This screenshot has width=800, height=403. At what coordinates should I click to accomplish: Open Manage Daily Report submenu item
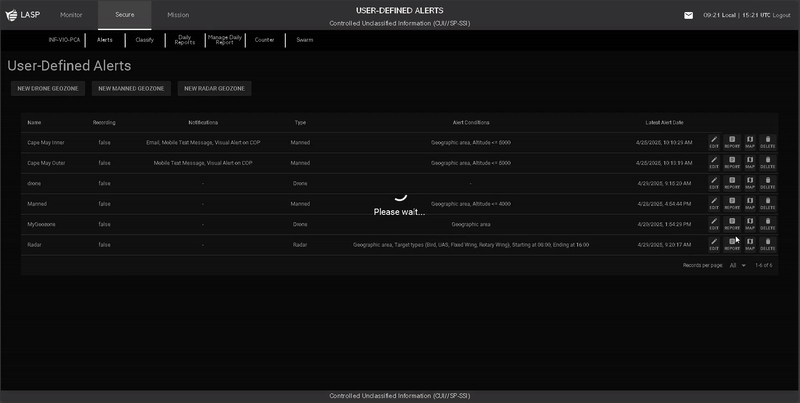224,40
